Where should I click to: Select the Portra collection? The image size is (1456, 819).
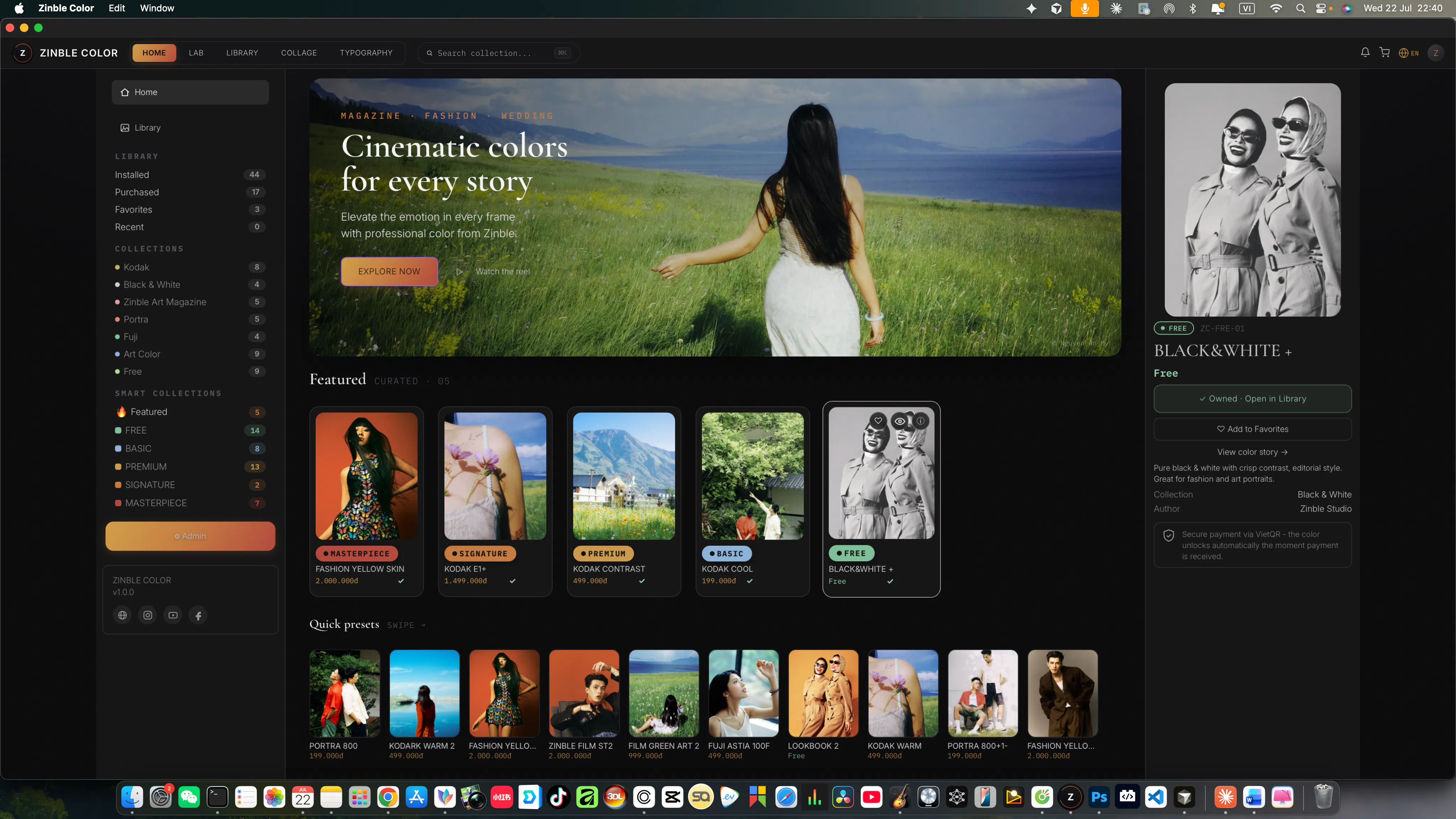190,319
